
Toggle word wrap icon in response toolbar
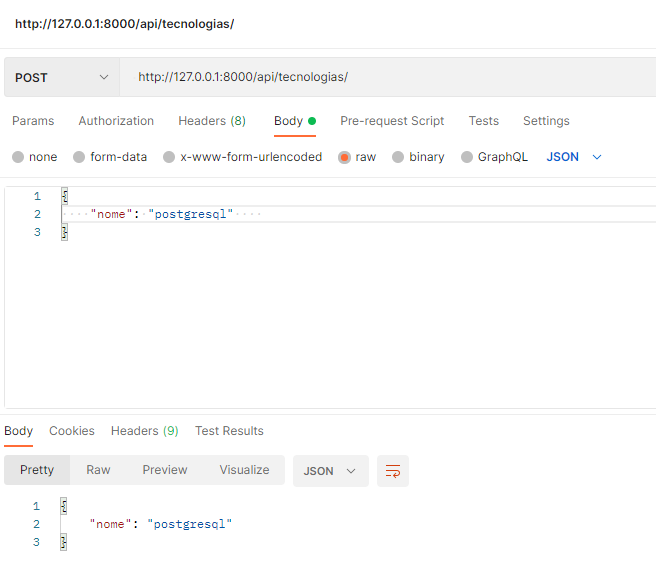(392, 471)
